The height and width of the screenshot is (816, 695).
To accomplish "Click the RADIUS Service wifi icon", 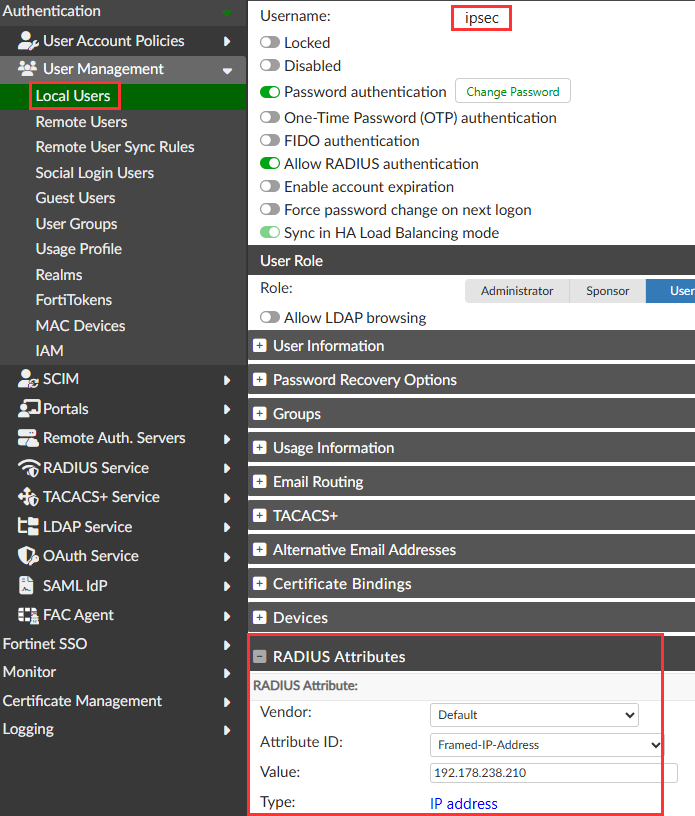I will coord(29,468).
